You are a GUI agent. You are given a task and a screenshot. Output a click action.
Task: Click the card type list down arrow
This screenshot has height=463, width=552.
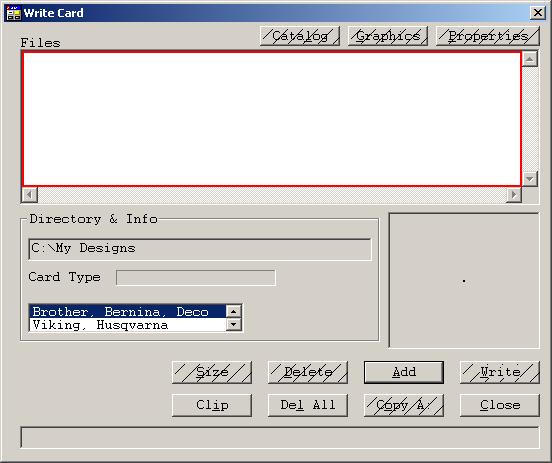coord(233,324)
